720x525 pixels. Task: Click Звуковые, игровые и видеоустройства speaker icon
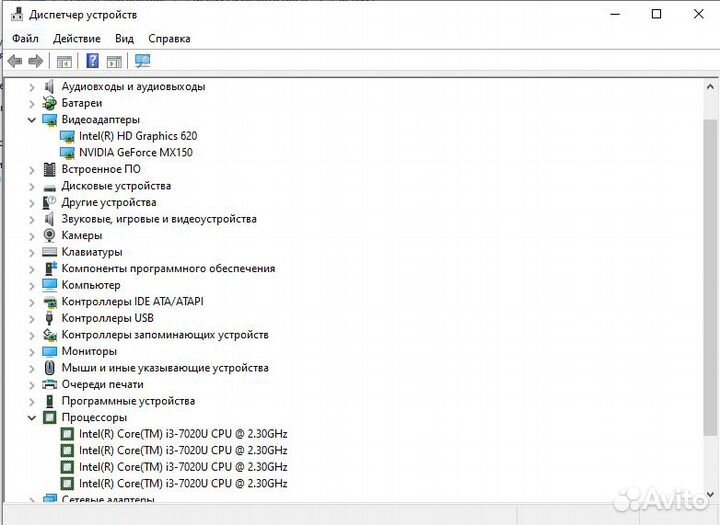pyautogui.click(x=49, y=219)
